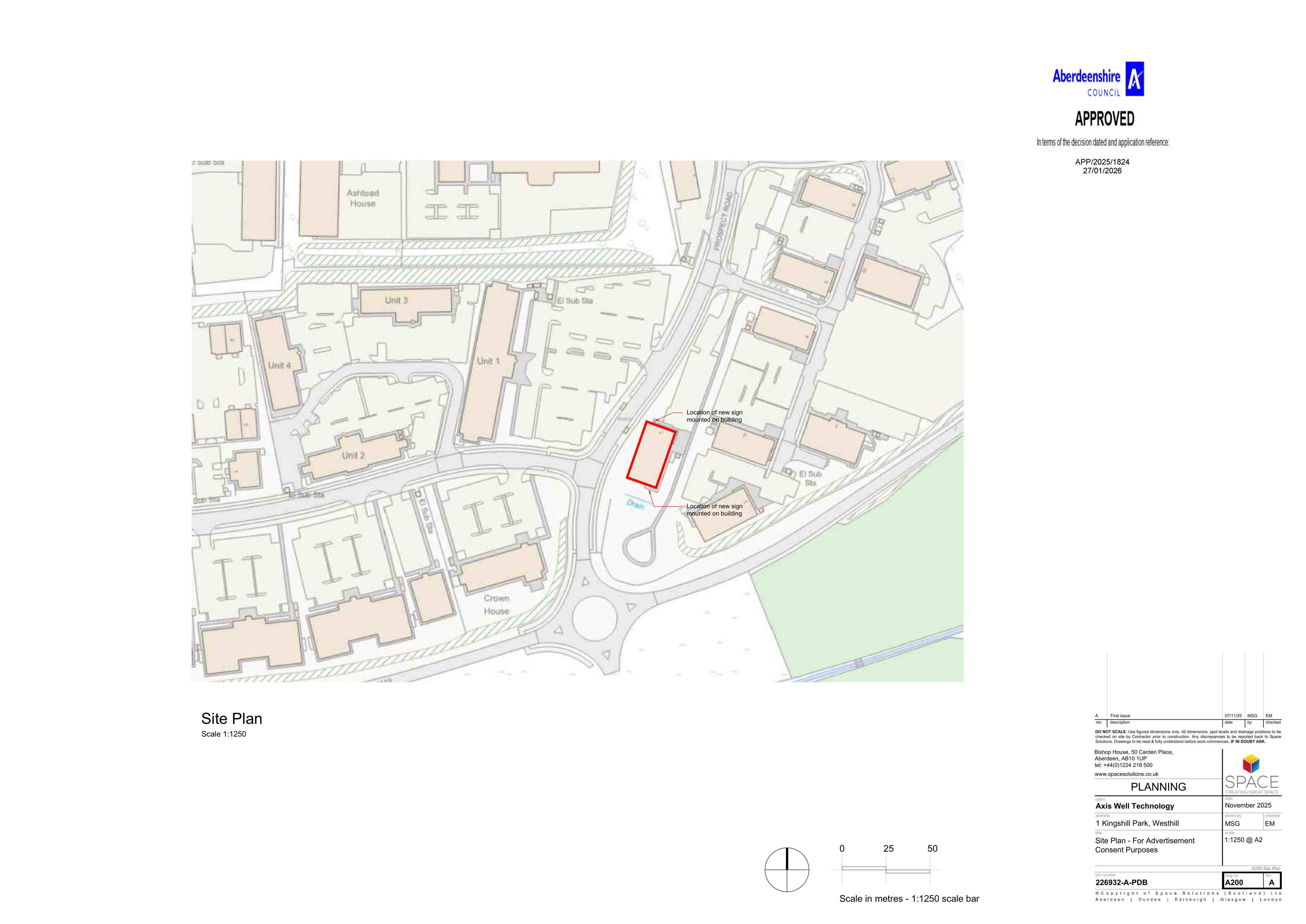
Task: Click the Unit 1 building label
Action: 488,361
